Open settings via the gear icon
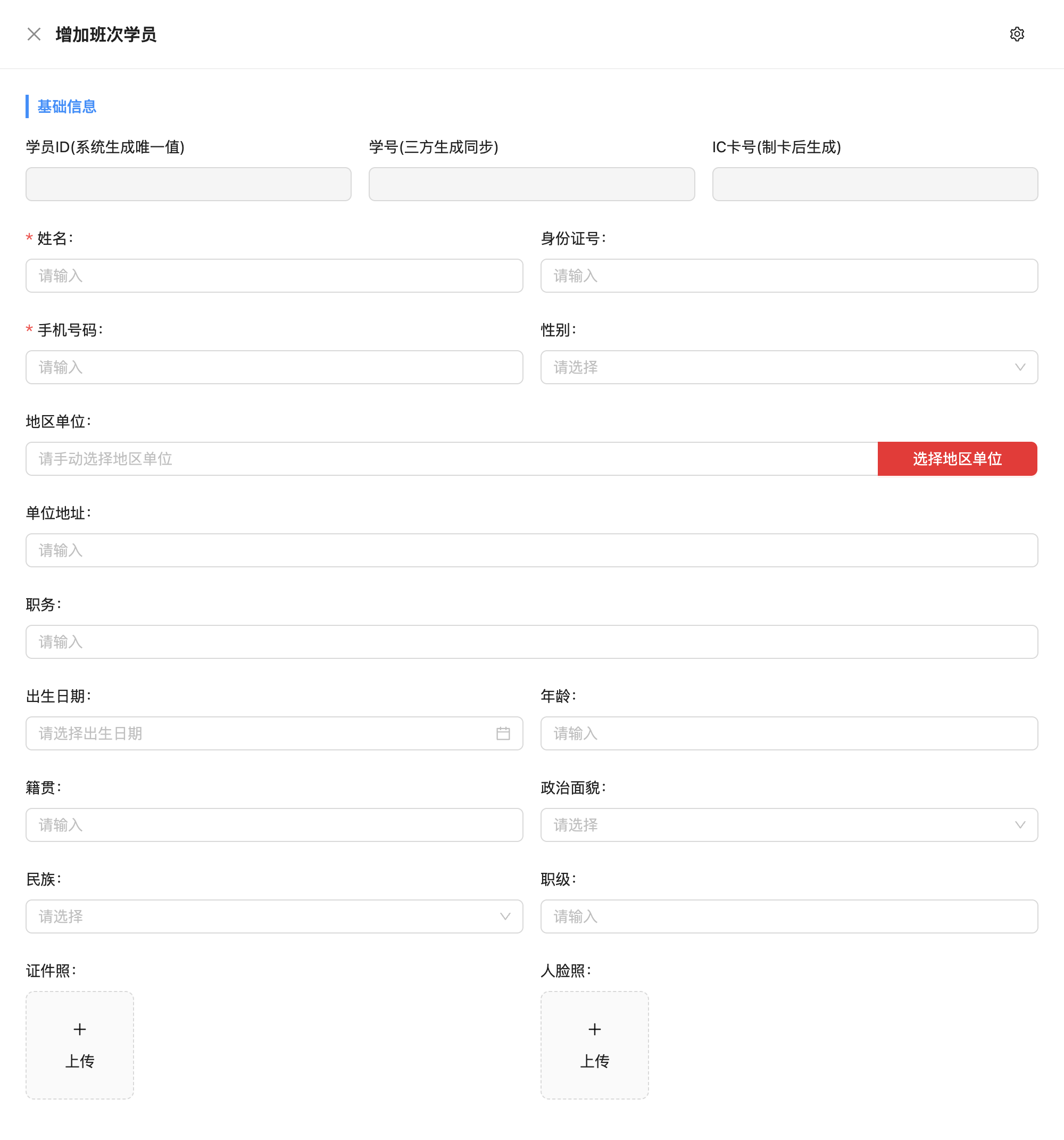The height and width of the screenshot is (1140, 1064). (1017, 35)
